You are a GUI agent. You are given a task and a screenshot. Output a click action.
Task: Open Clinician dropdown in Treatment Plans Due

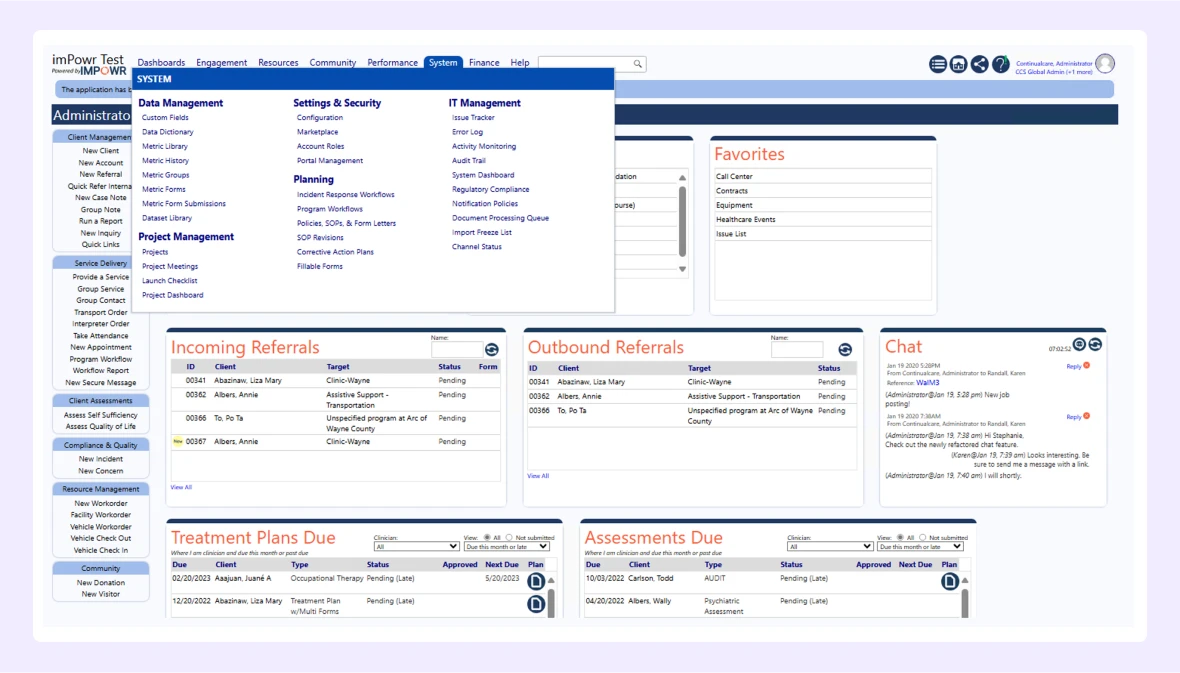coord(416,547)
